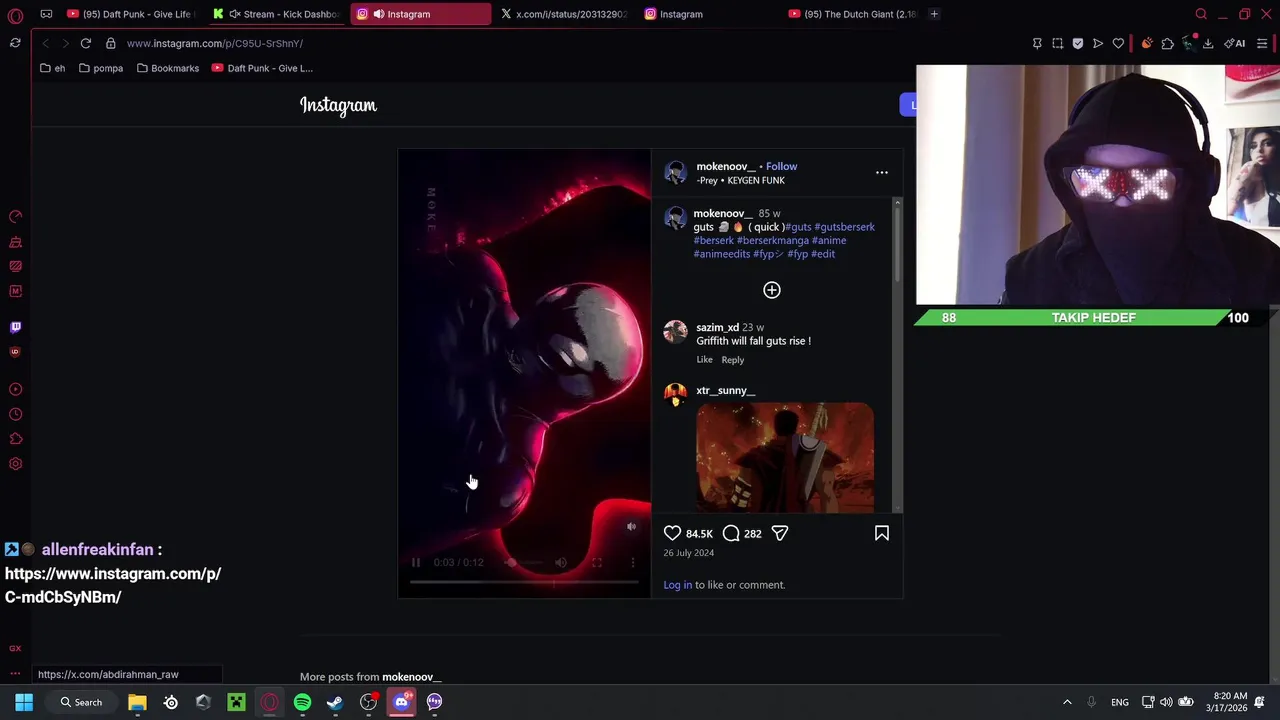This screenshot has width=1280, height=720.
Task: Open the Twitch sidebar icon
Action: point(15,327)
